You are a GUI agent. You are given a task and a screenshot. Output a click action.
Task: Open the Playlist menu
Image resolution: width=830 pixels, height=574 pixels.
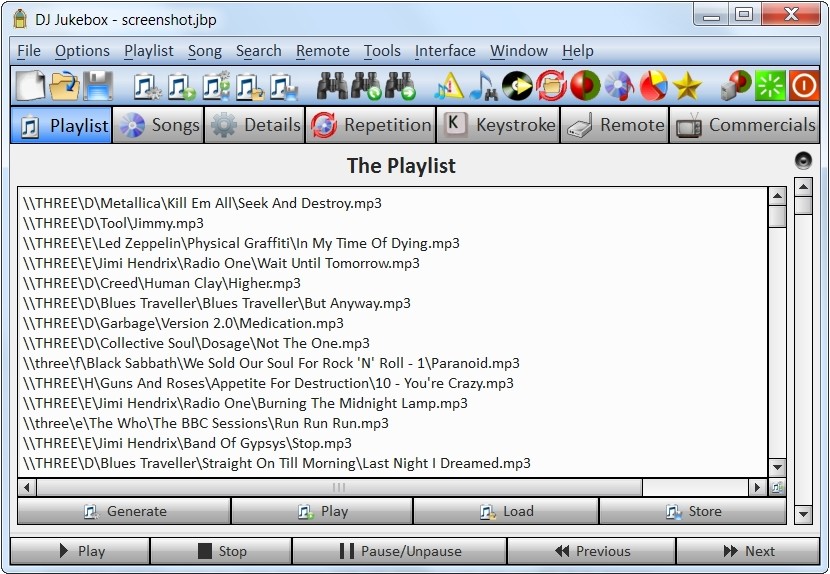point(149,51)
